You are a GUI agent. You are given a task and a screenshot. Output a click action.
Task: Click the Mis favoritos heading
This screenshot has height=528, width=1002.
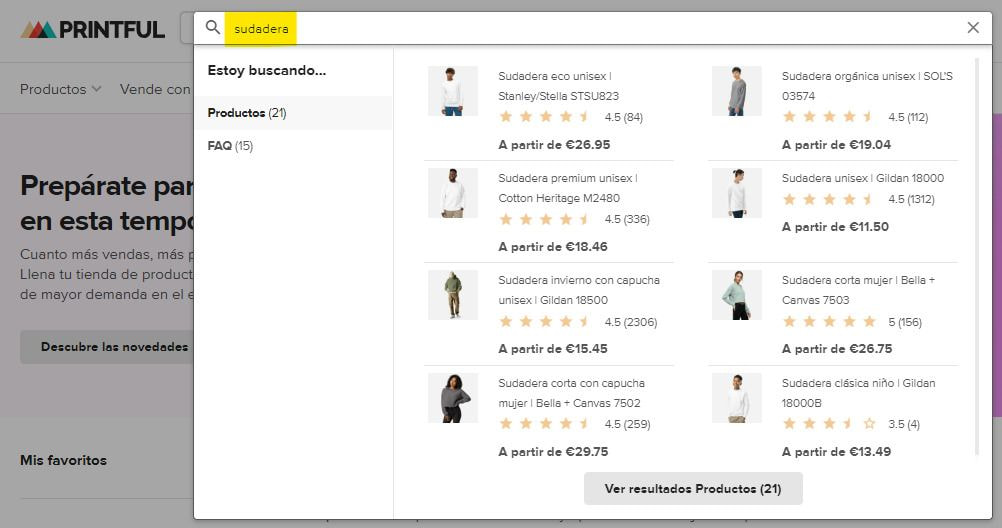(63, 460)
